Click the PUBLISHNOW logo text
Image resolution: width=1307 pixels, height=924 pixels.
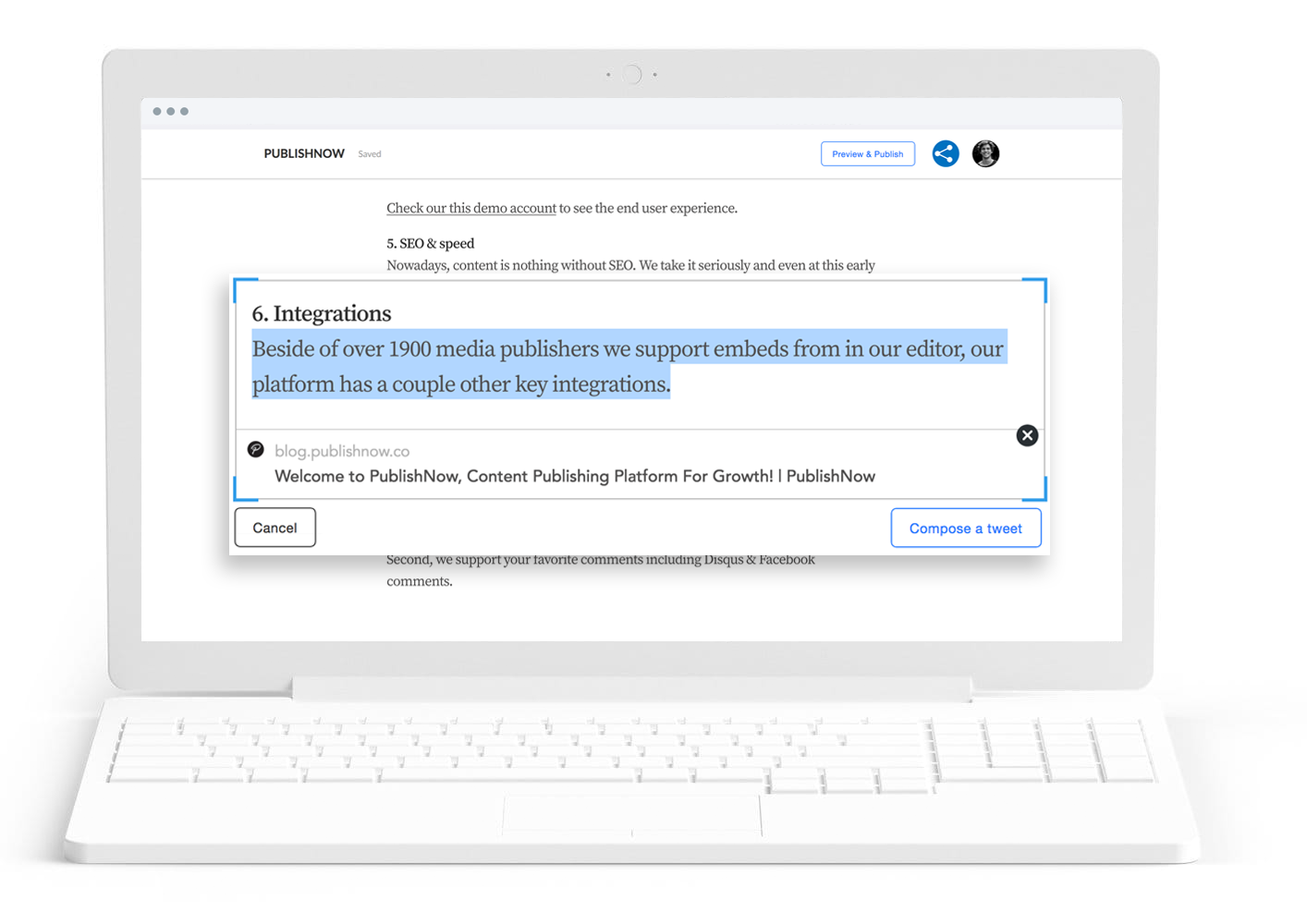[304, 153]
